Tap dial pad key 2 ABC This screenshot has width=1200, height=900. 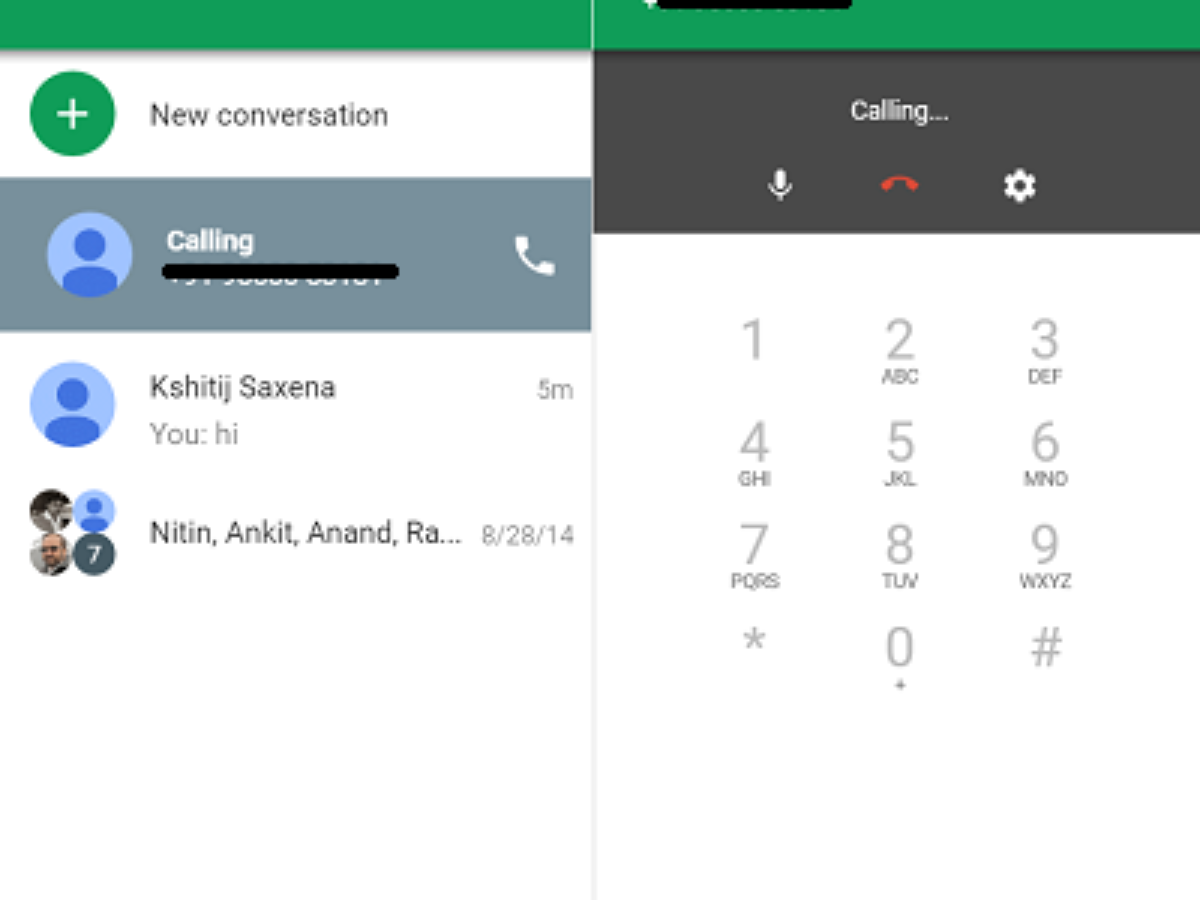point(900,350)
